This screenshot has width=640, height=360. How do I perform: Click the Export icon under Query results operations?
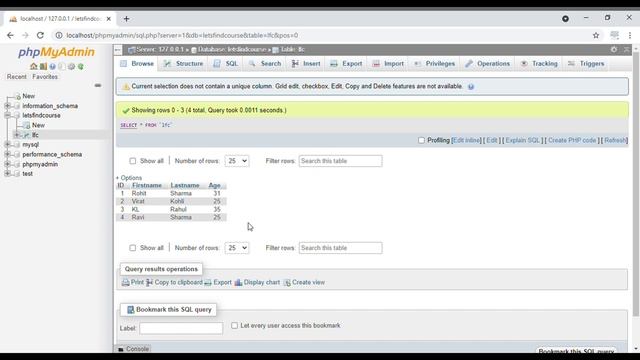208,282
